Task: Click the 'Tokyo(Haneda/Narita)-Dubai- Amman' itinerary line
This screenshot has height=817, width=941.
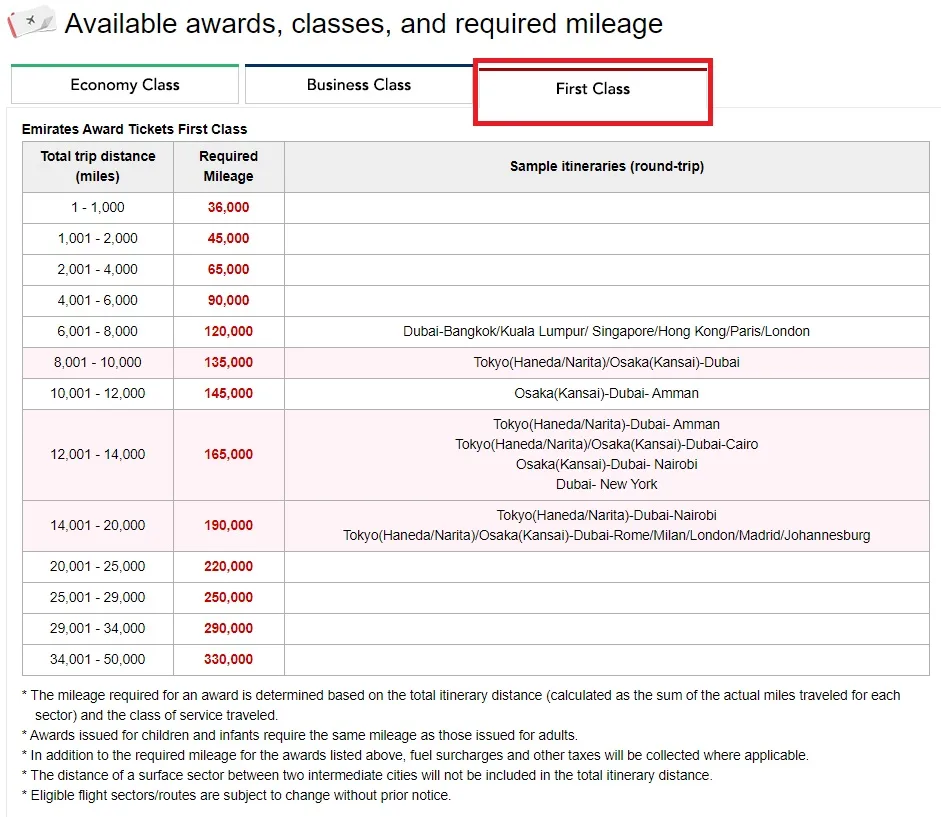Action: 606,424
